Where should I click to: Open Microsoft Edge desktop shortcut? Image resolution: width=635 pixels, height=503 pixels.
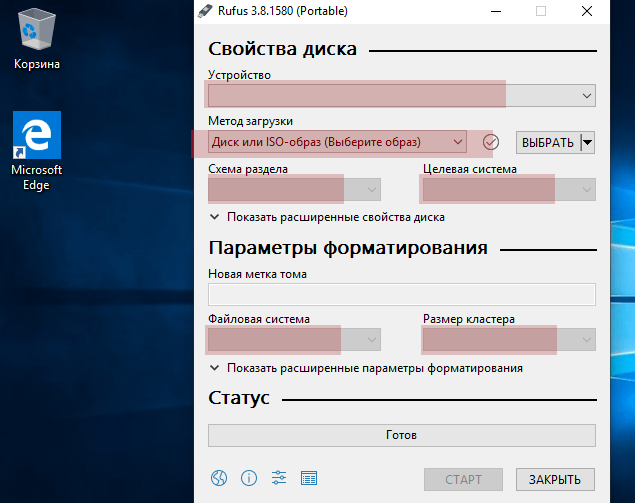tap(37, 151)
